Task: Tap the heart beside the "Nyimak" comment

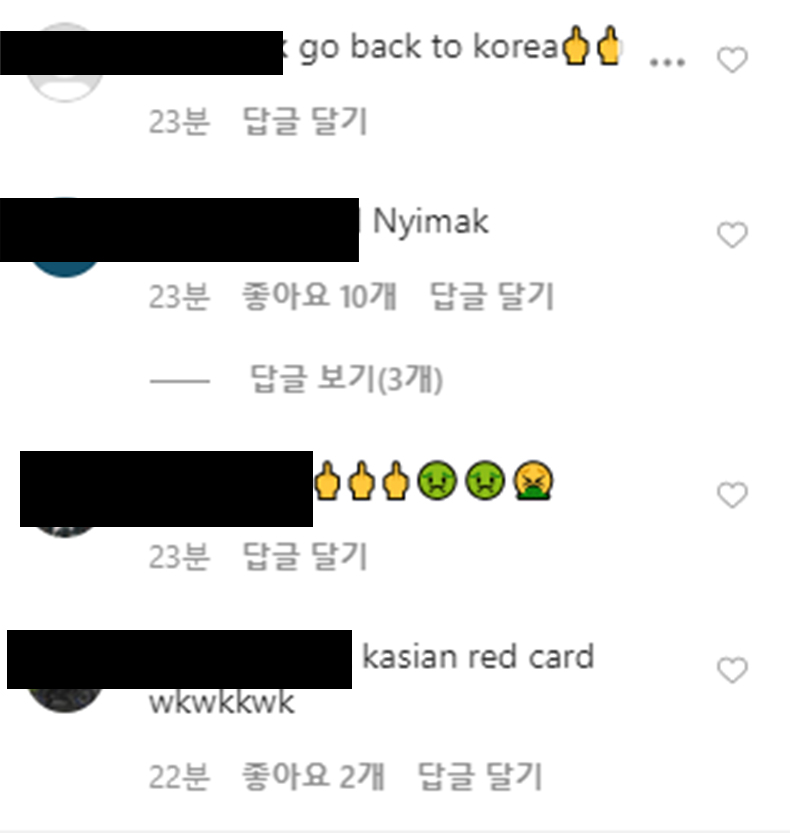Action: (x=732, y=235)
